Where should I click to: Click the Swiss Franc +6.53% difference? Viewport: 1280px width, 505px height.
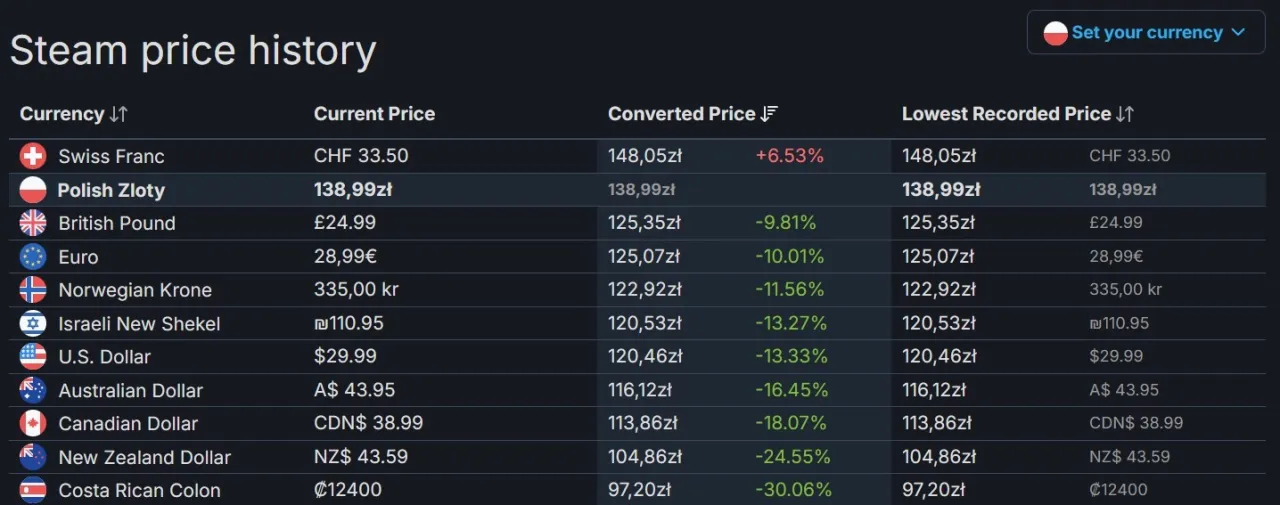click(789, 156)
